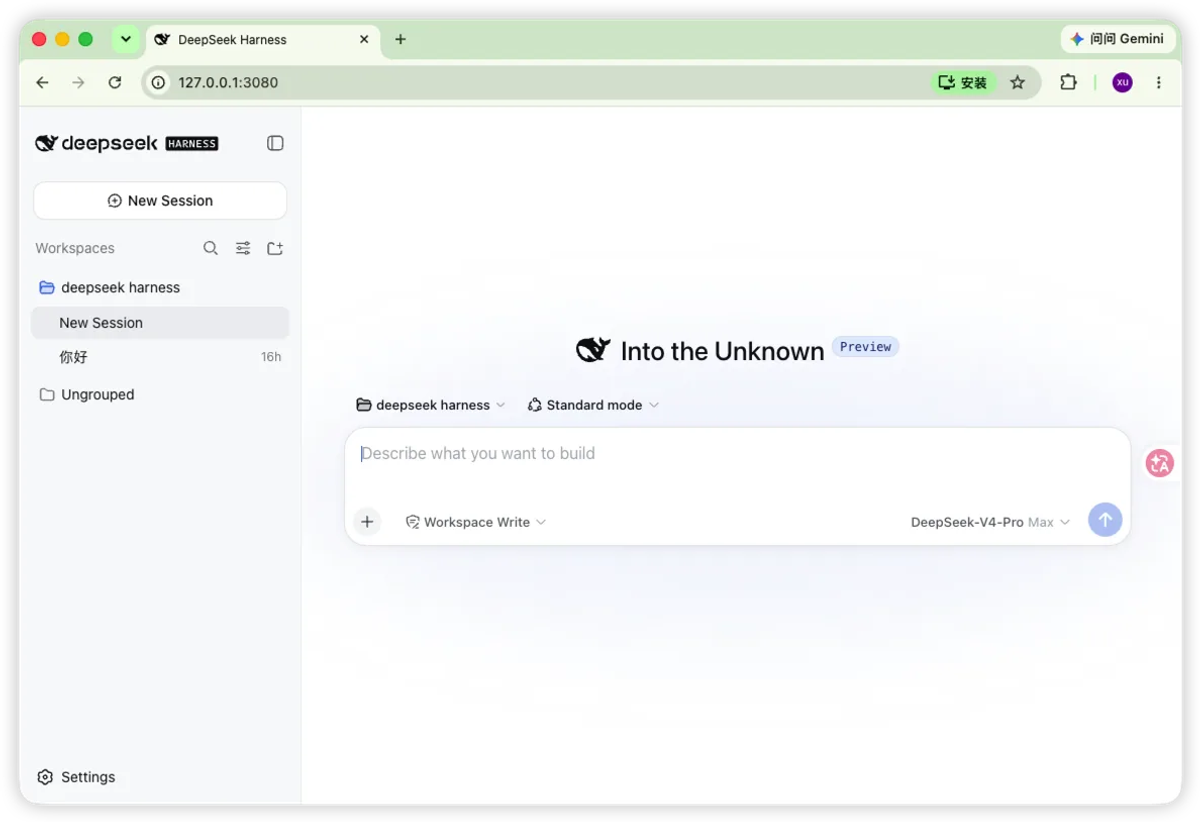Search workspaces with the magnifier icon
The image size is (1200, 822).
point(210,248)
